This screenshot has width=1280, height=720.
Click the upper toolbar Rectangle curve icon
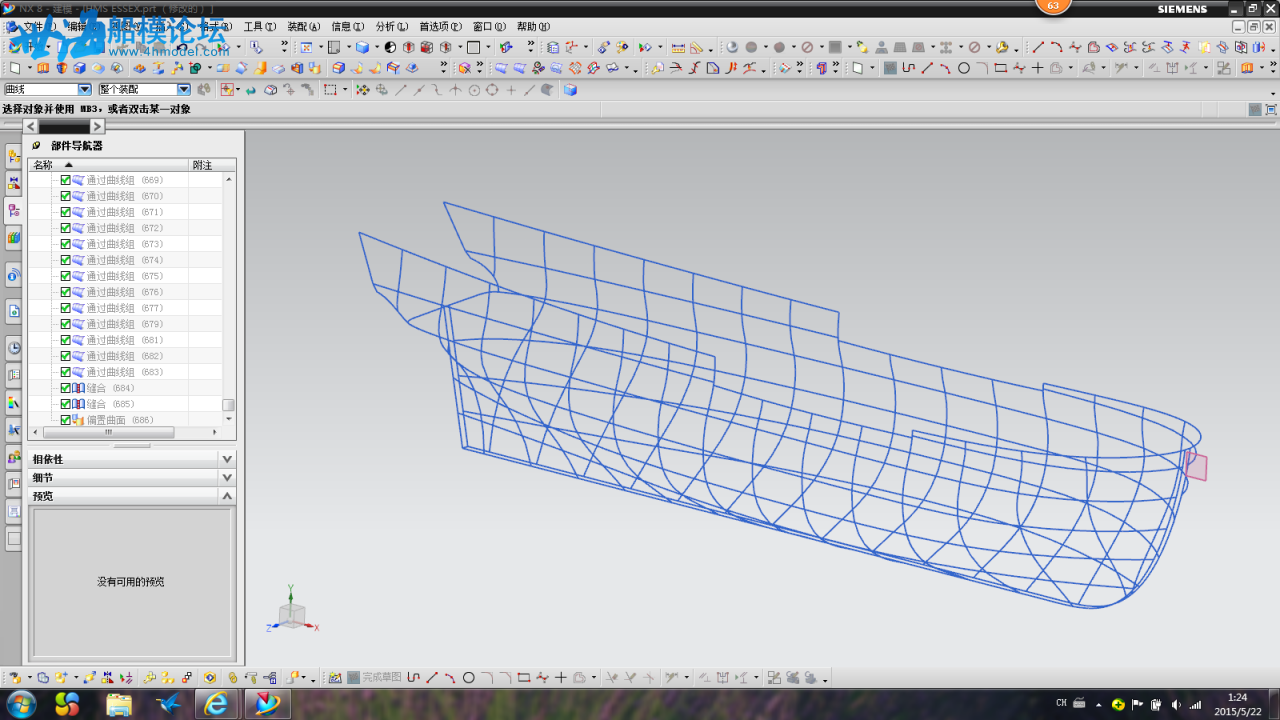pos(1000,68)
